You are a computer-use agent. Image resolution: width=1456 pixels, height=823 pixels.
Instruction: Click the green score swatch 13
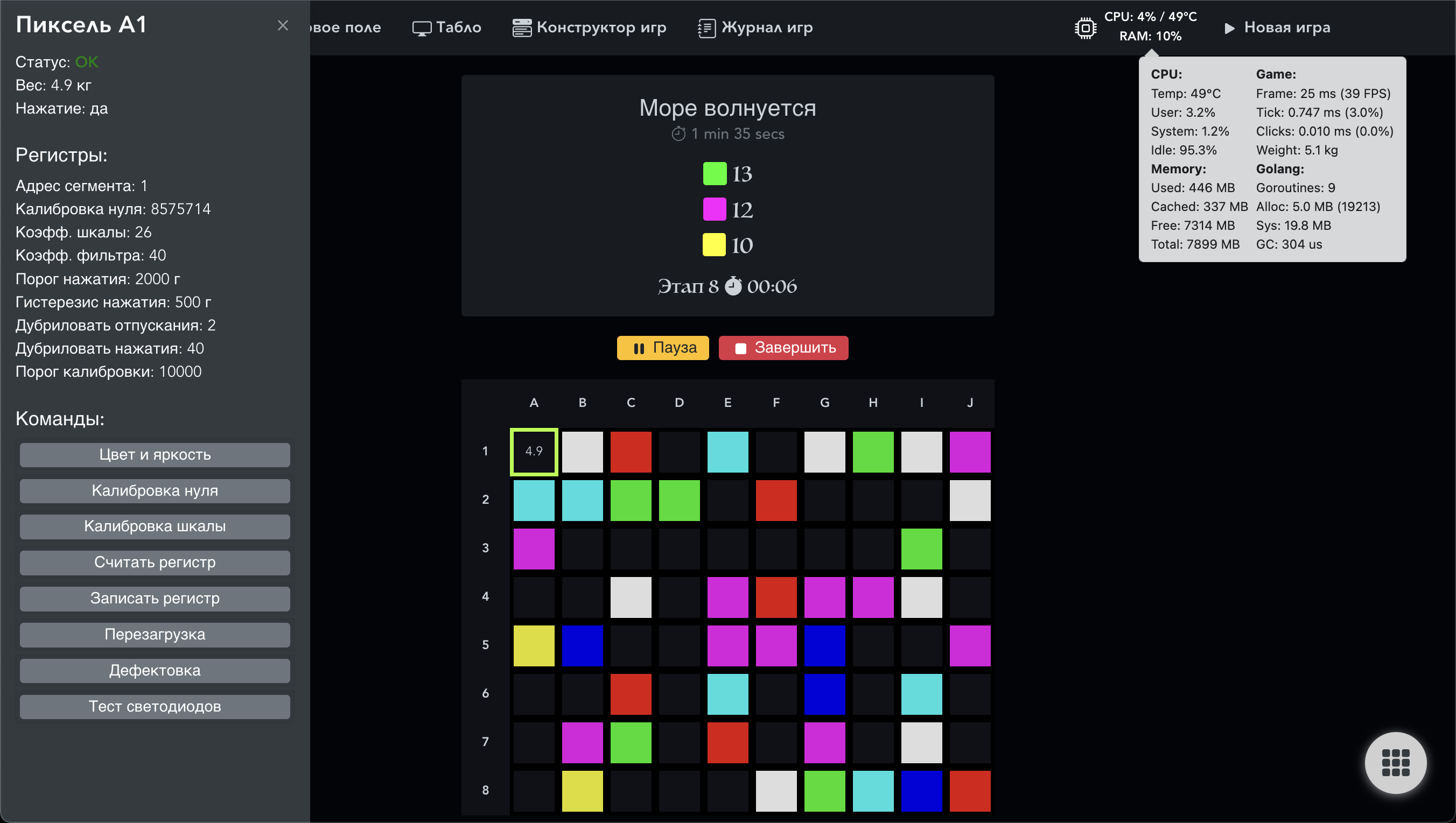714,173
